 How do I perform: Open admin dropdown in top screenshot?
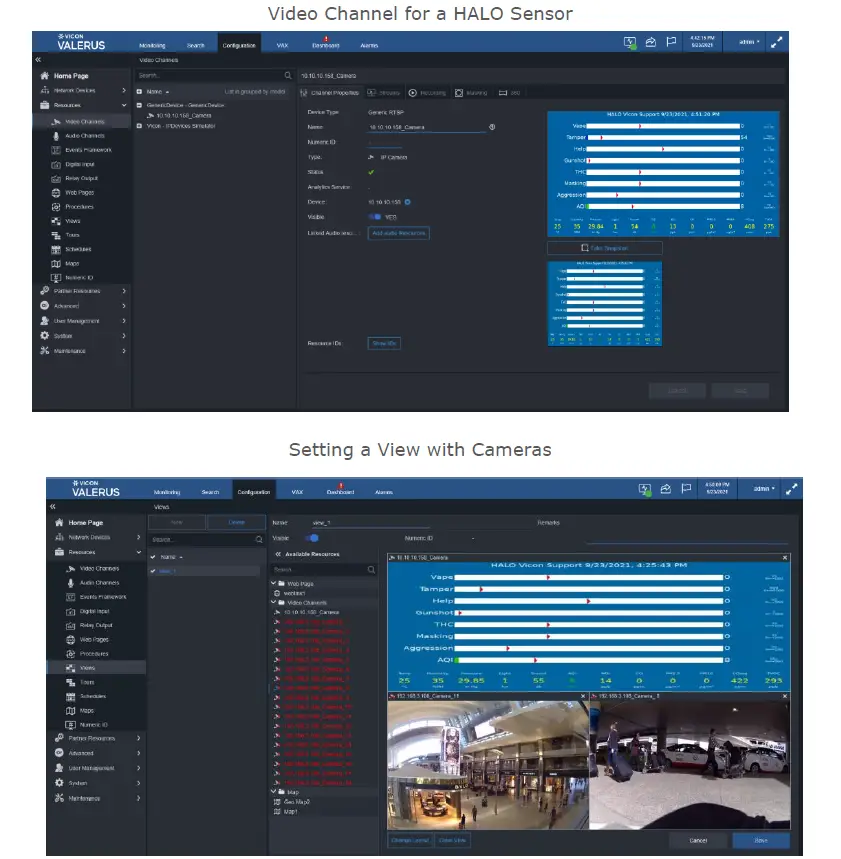749,42
